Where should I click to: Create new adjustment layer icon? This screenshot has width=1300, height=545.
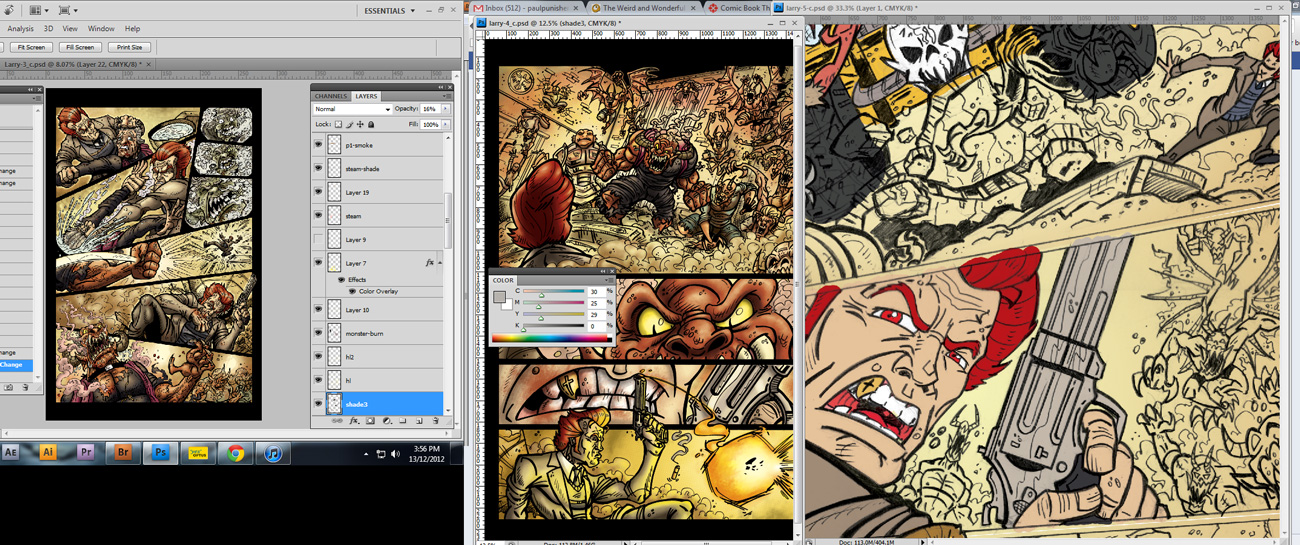coord(387,421)
